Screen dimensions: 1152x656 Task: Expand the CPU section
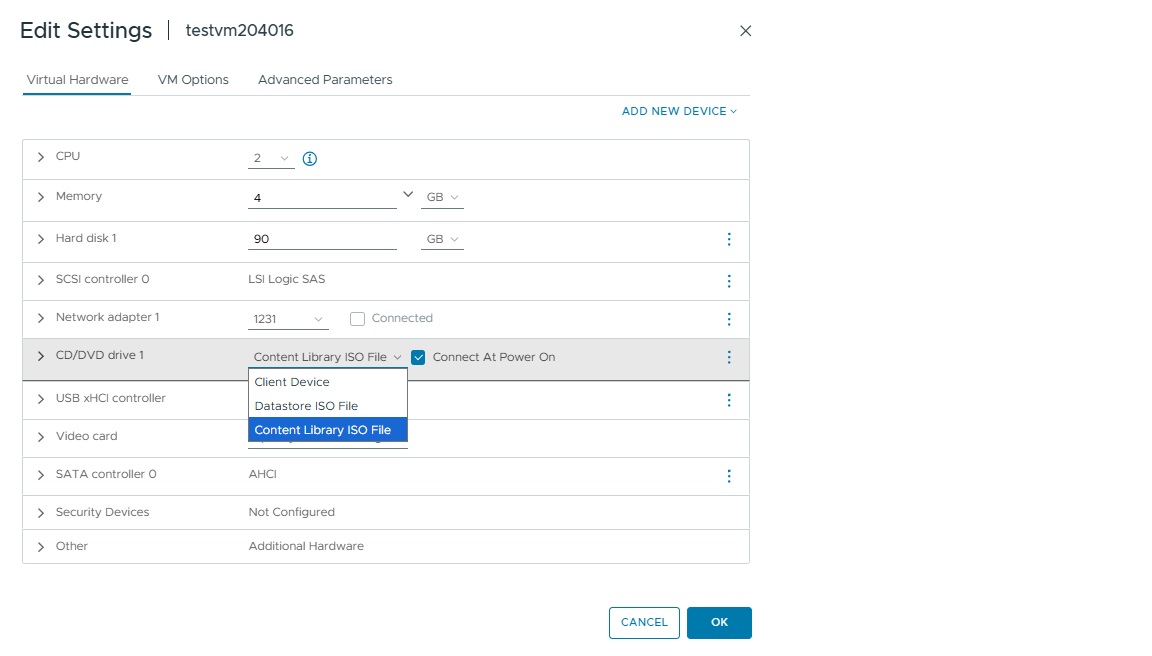41,156
